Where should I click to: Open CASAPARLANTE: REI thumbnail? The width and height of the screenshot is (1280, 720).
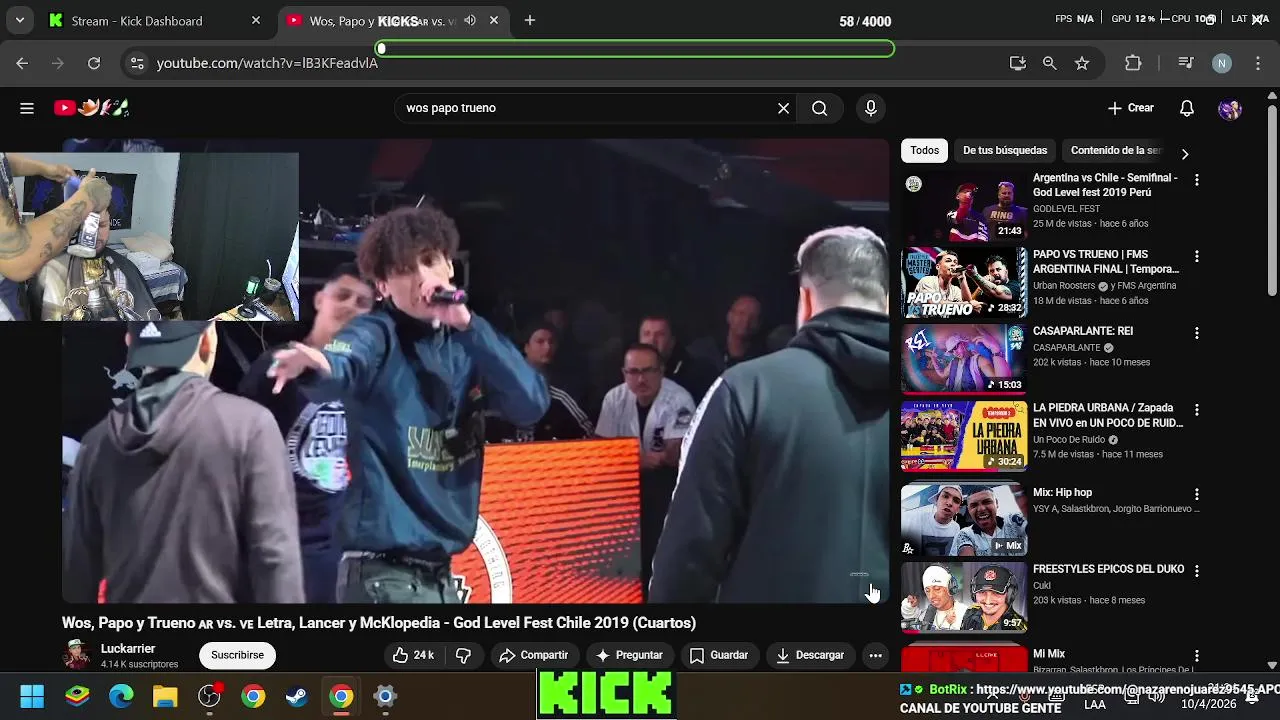click(x=964, y=359)
